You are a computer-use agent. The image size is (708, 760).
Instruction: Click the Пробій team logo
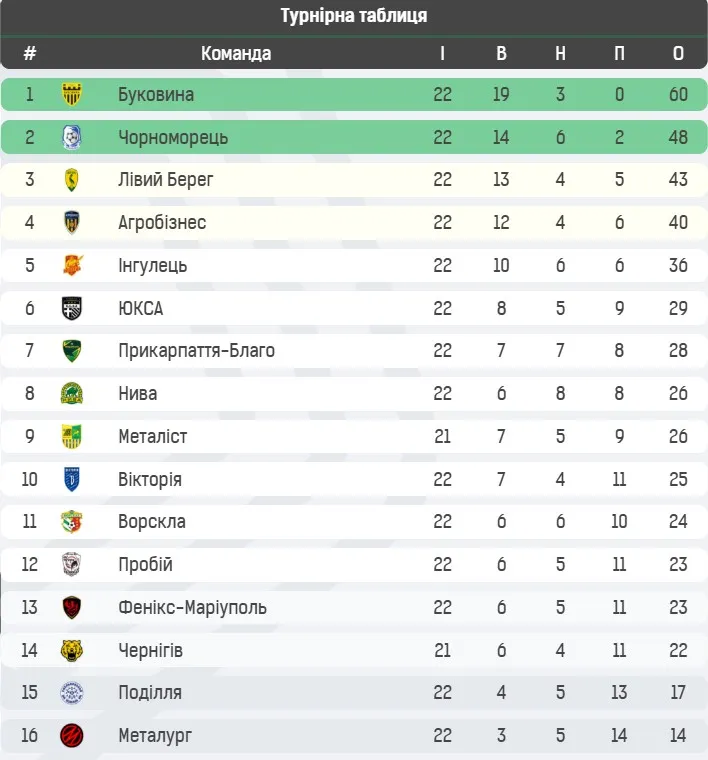72,564
